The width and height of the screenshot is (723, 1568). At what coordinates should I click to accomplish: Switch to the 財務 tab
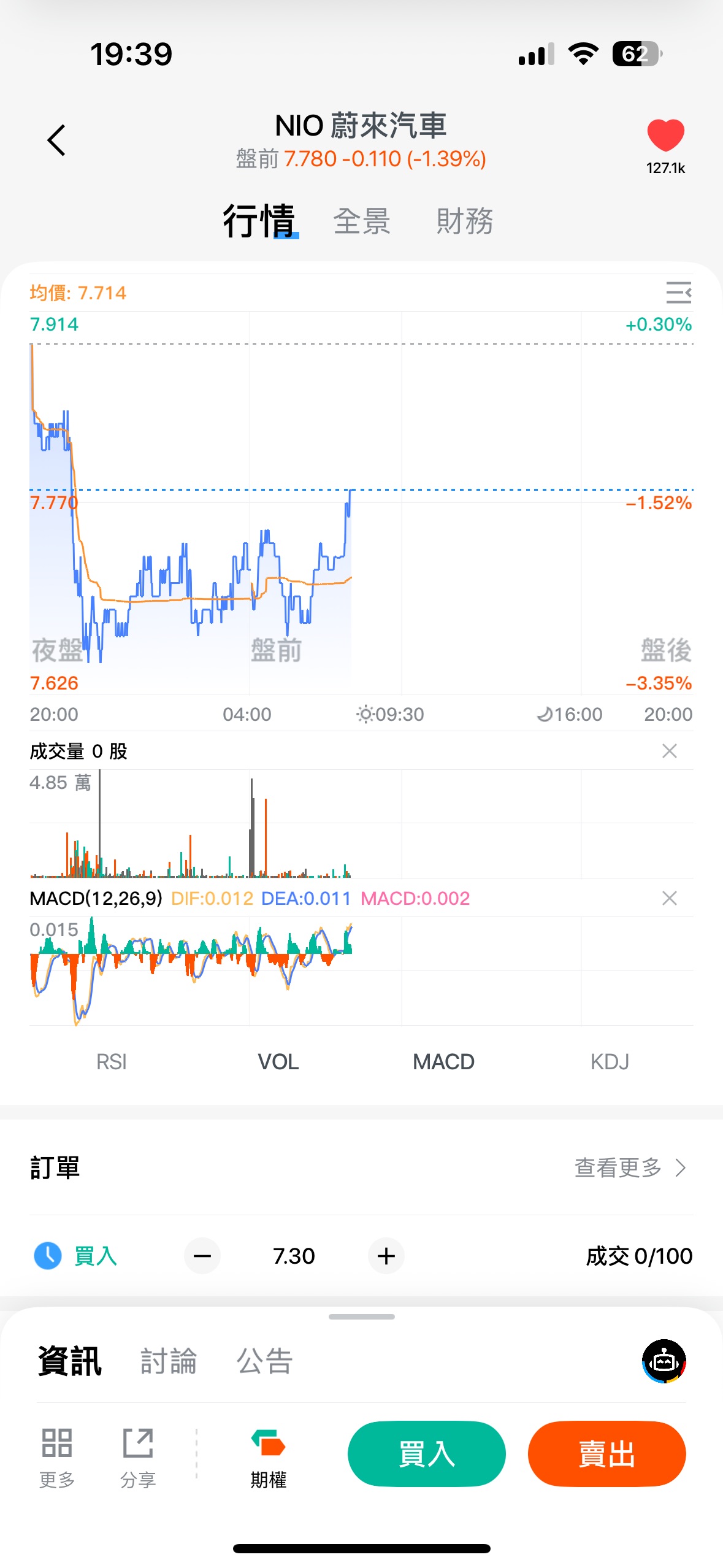coord(465,221)
